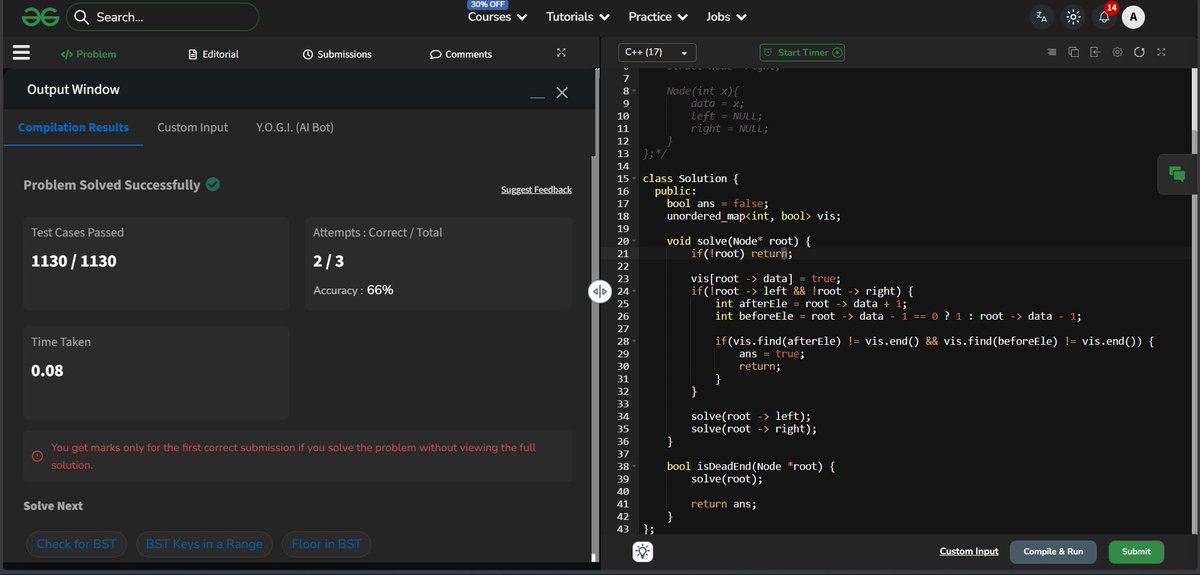
Task: Click the Start Timer button
Action: [x=801, y=52]
